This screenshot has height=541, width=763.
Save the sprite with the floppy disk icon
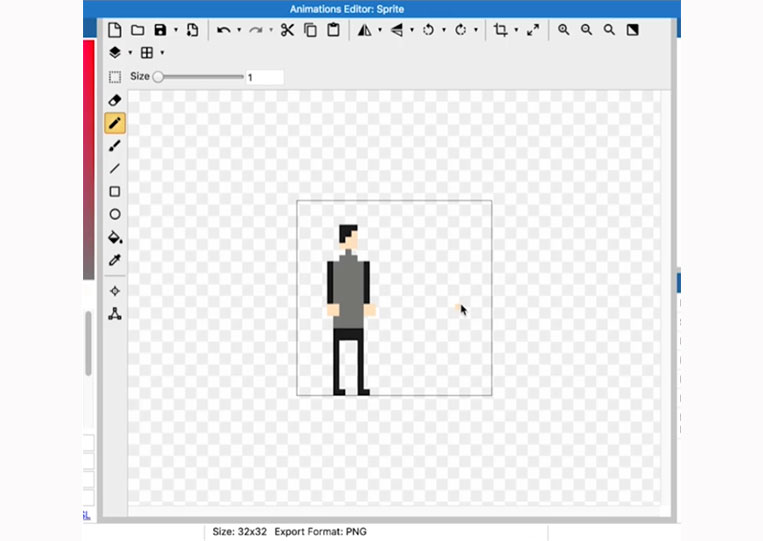point(160,30)
